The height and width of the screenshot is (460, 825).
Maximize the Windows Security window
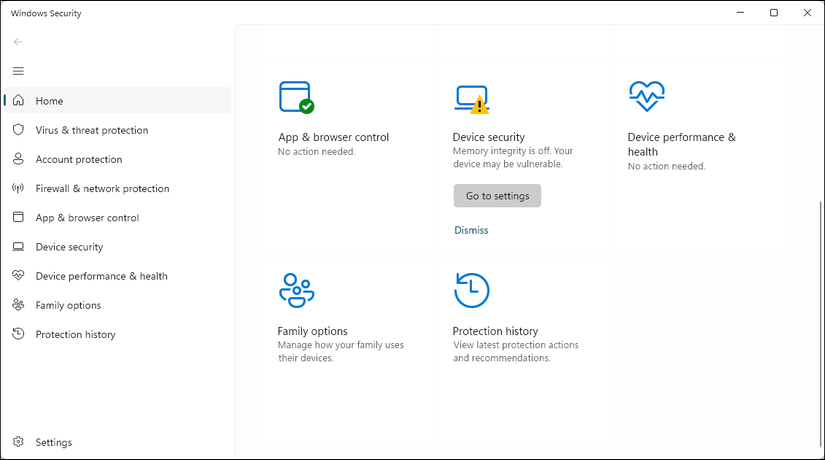pyautogui.click(x=774, y=13)
